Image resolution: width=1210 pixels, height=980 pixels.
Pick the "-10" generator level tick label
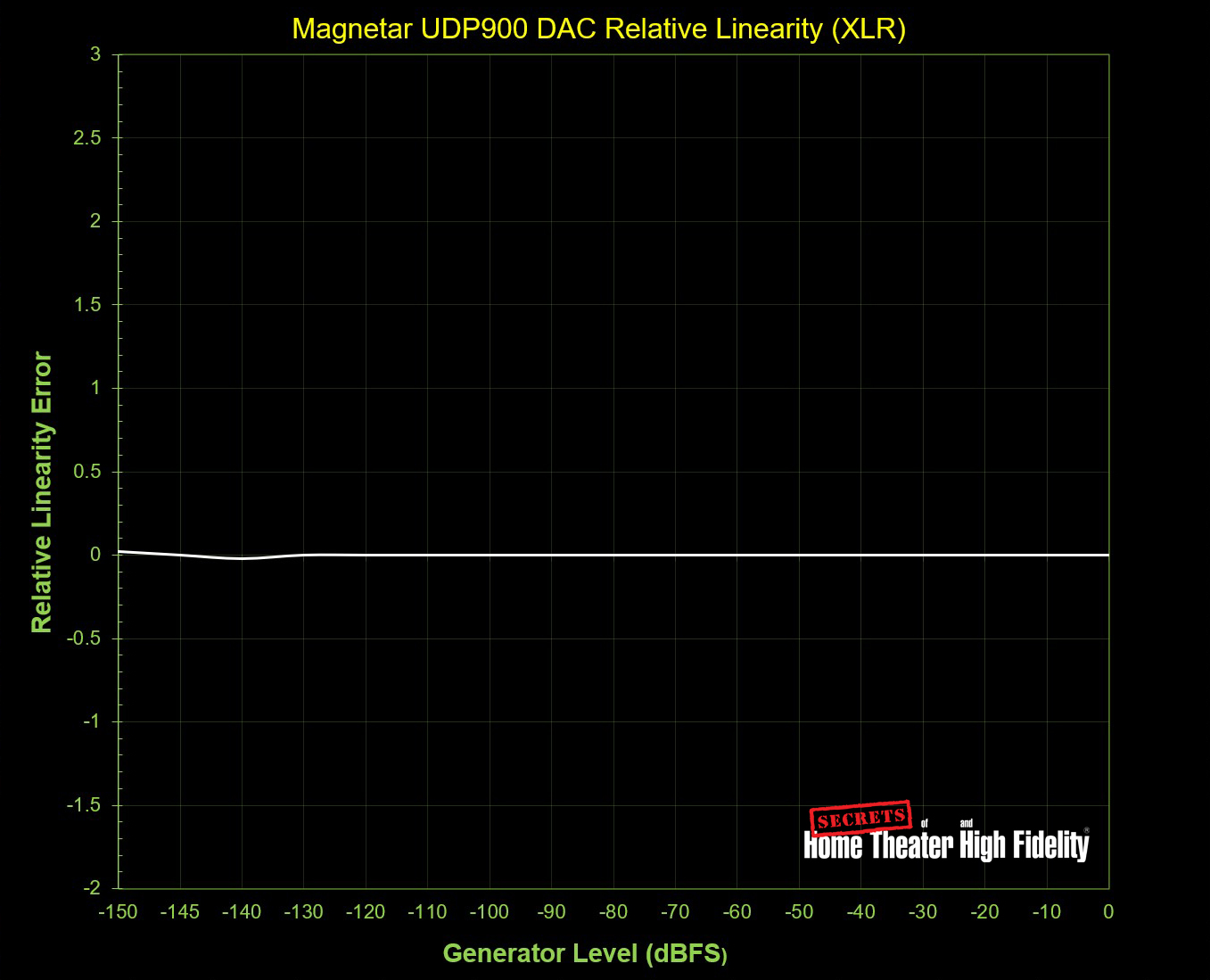pyautogui.click(x=1047, y=912)
